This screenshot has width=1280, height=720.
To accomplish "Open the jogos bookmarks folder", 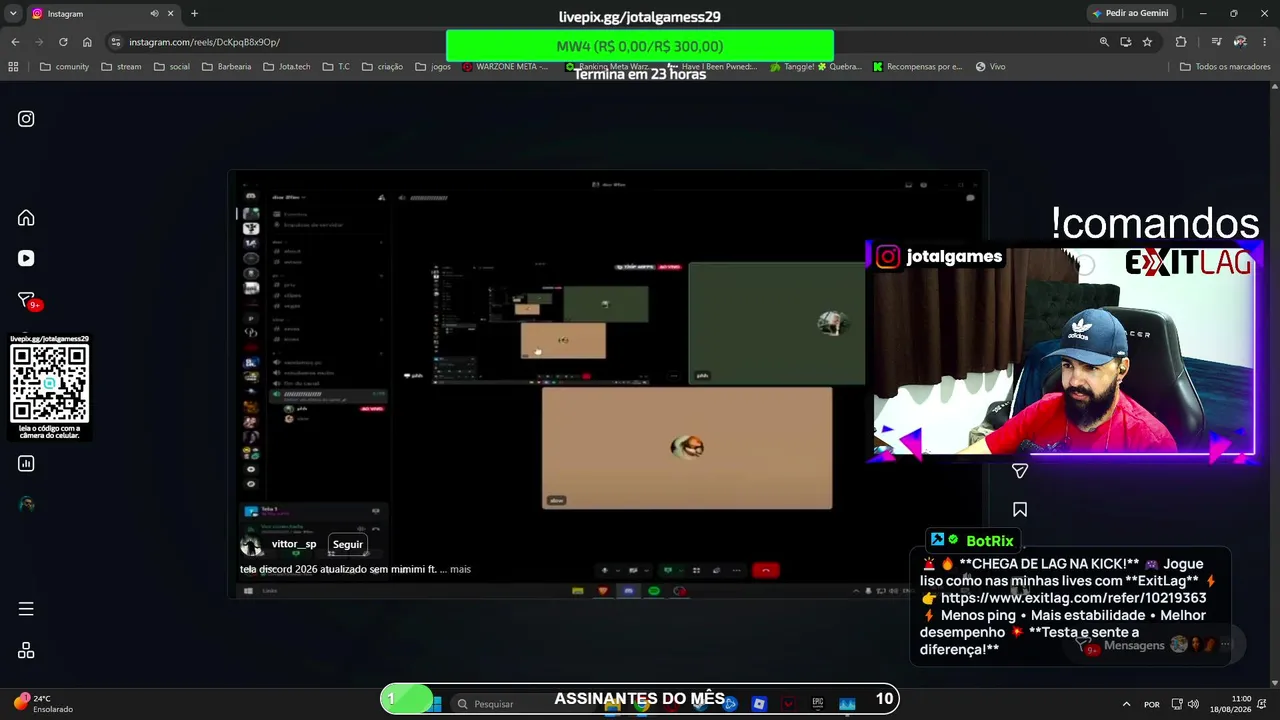I will click(433, 67).
